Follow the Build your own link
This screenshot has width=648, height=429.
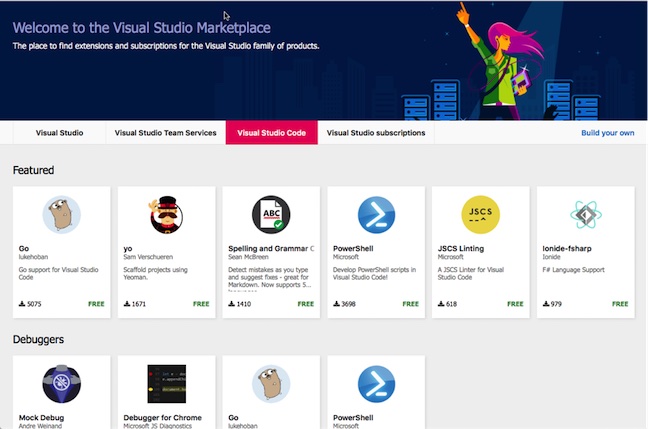pos(608,133)
